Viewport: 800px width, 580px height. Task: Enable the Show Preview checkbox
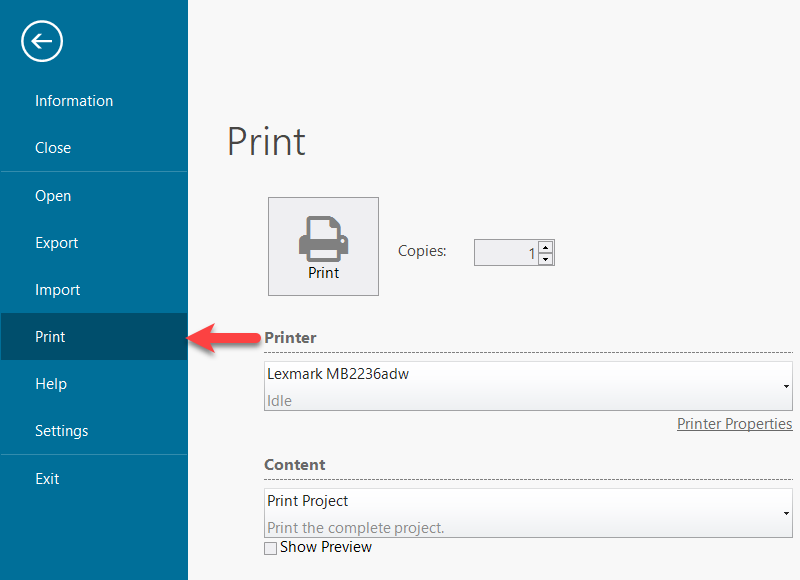pyautogui.click(x=270, y=548)
